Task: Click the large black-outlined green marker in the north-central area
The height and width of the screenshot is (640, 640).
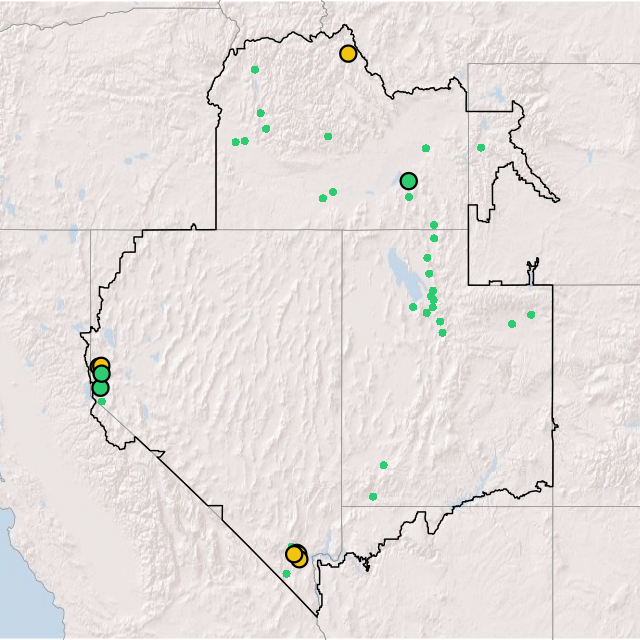Action: (x=409, y=181)
